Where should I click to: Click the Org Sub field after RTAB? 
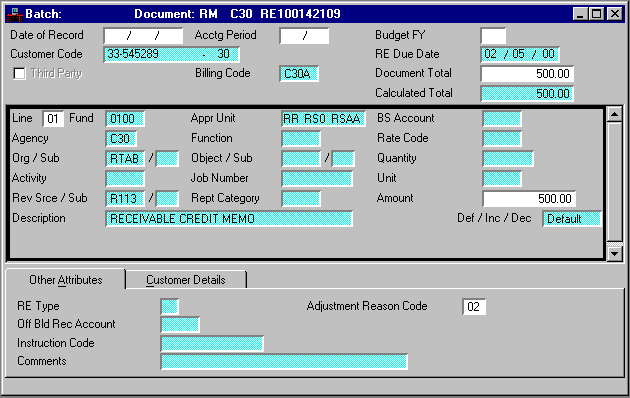click(167, 159)
